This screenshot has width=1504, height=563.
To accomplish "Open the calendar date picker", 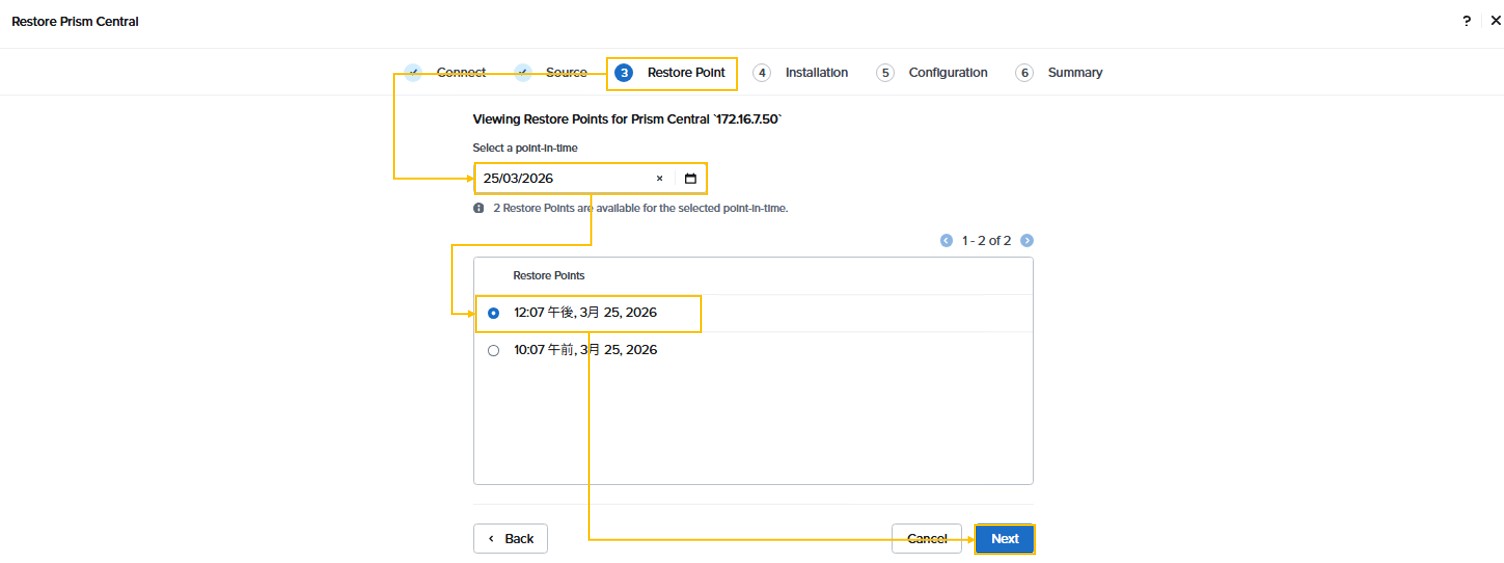I will [x=690, y=179].
